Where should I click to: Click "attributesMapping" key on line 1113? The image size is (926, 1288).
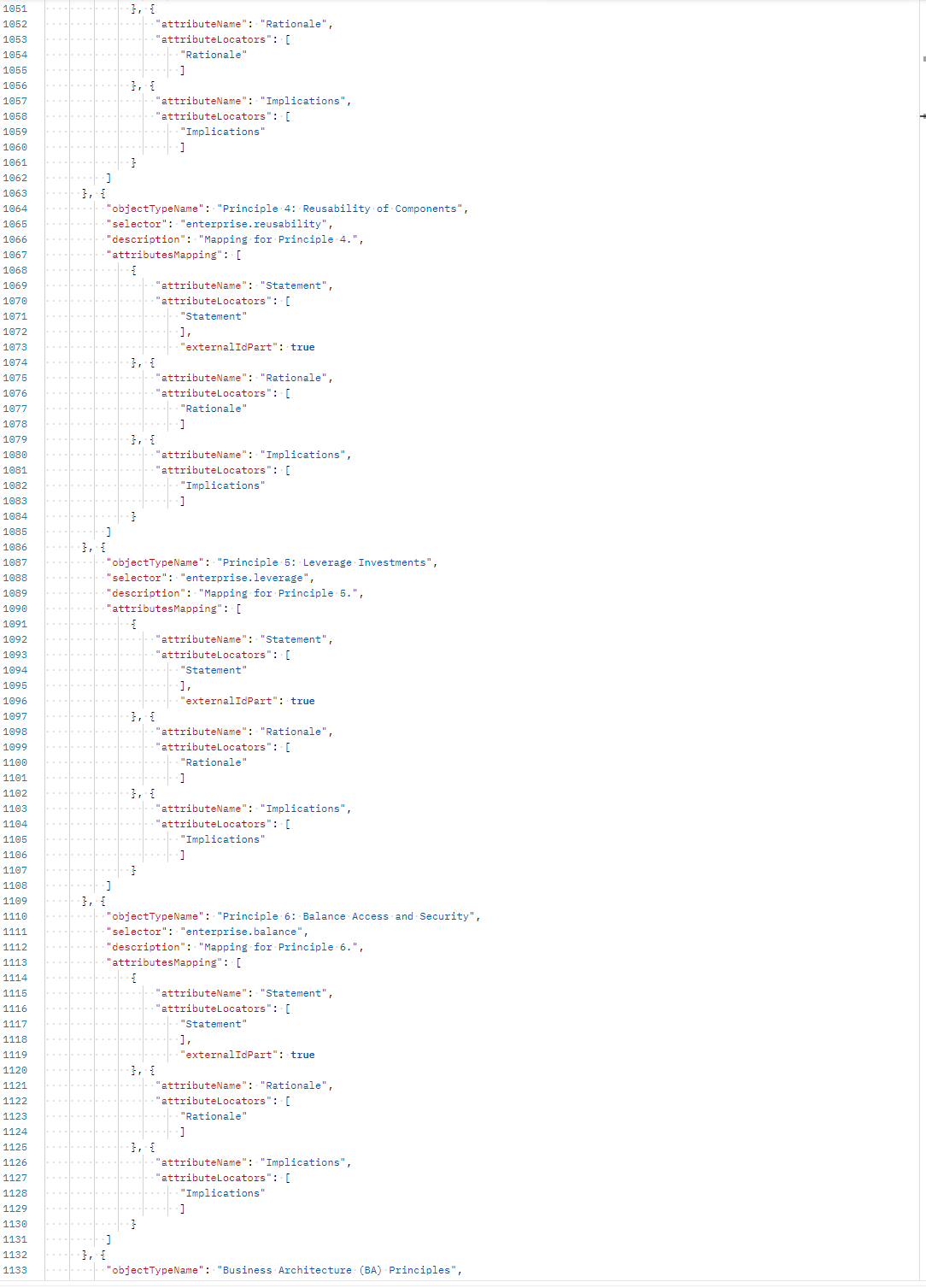164,962
